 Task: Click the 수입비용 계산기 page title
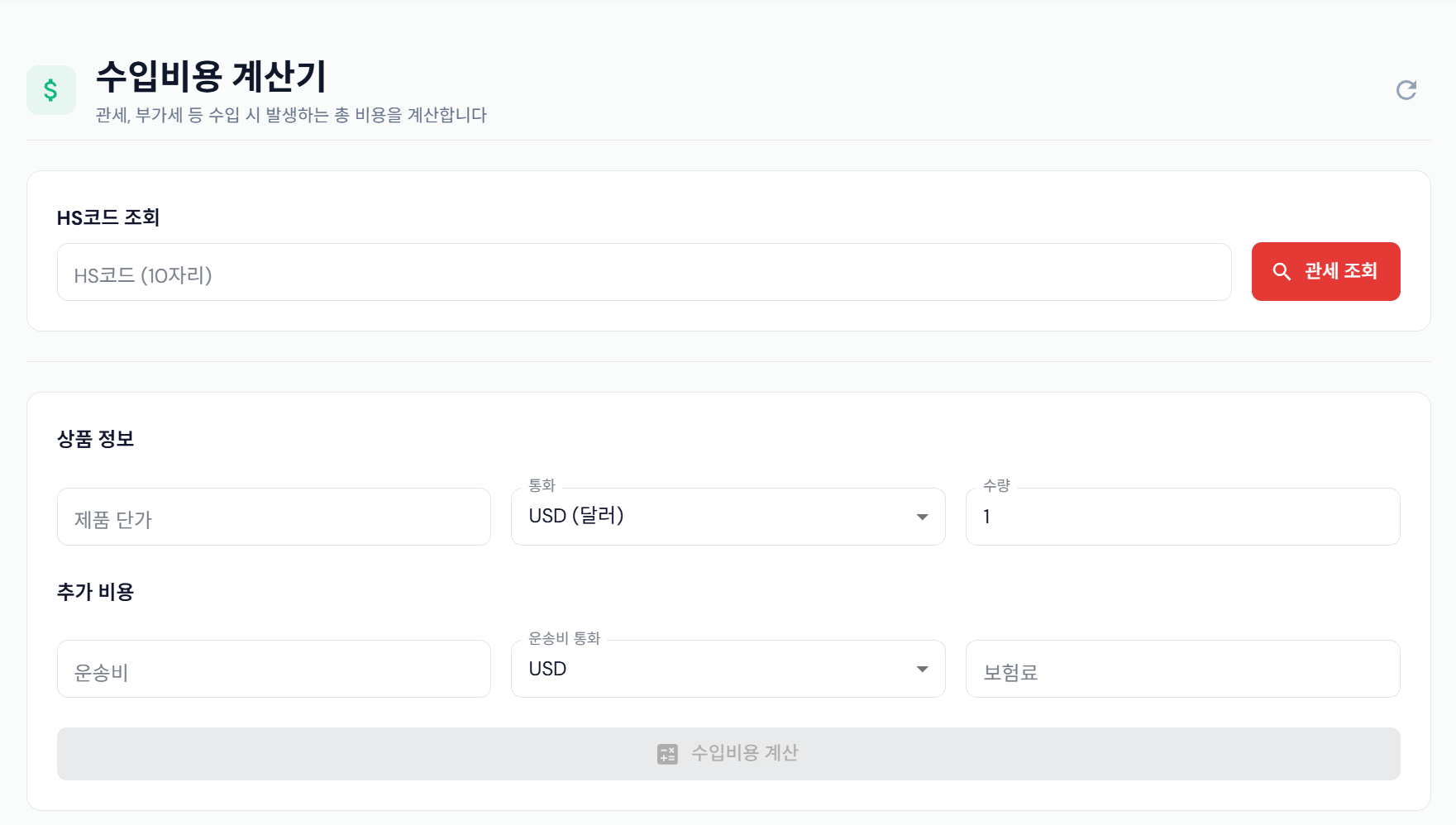click(212, 77)
